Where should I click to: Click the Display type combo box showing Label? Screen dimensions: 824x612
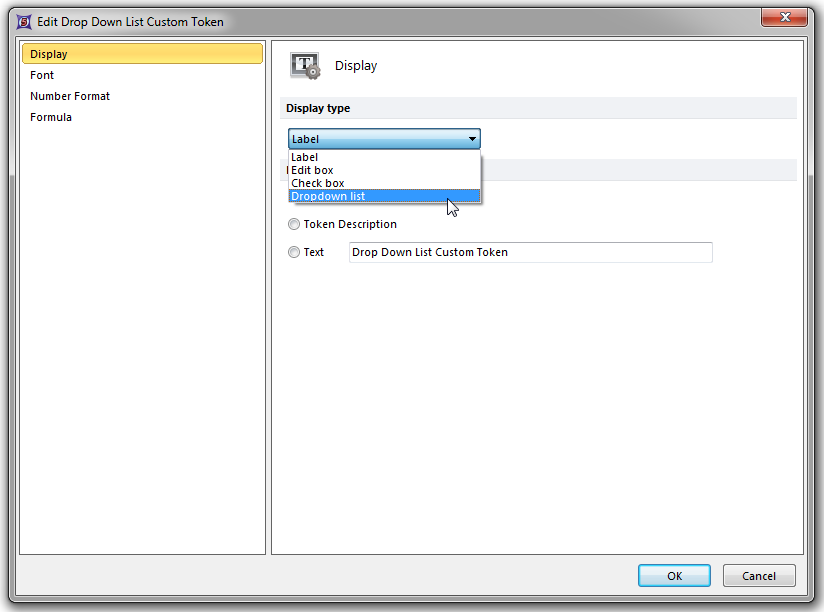pos(375,139)
